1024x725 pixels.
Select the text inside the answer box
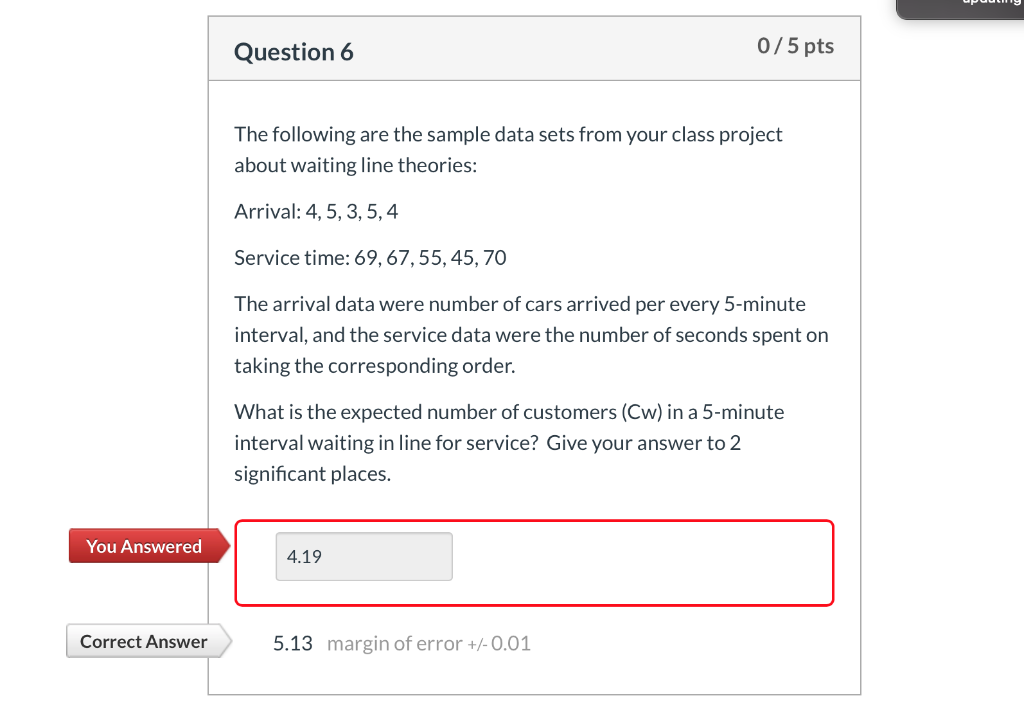click(300, 556)
